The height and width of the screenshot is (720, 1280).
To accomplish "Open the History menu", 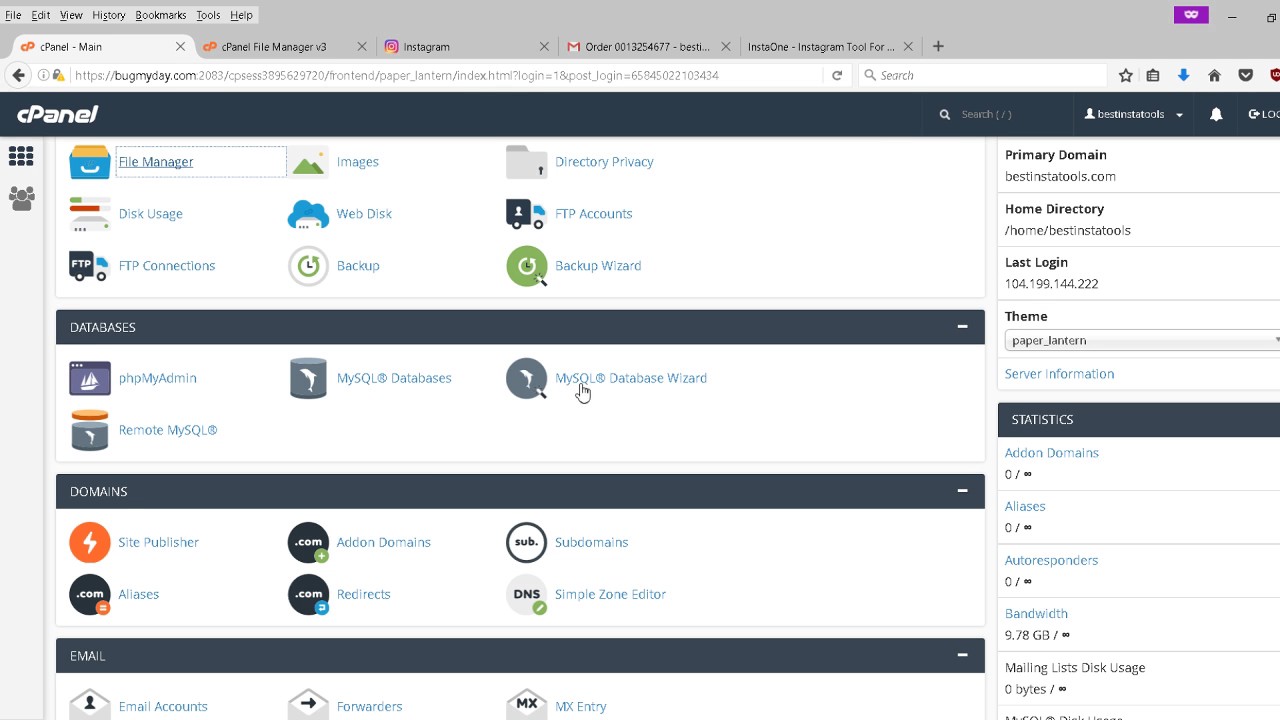I will tap(108, 15).
